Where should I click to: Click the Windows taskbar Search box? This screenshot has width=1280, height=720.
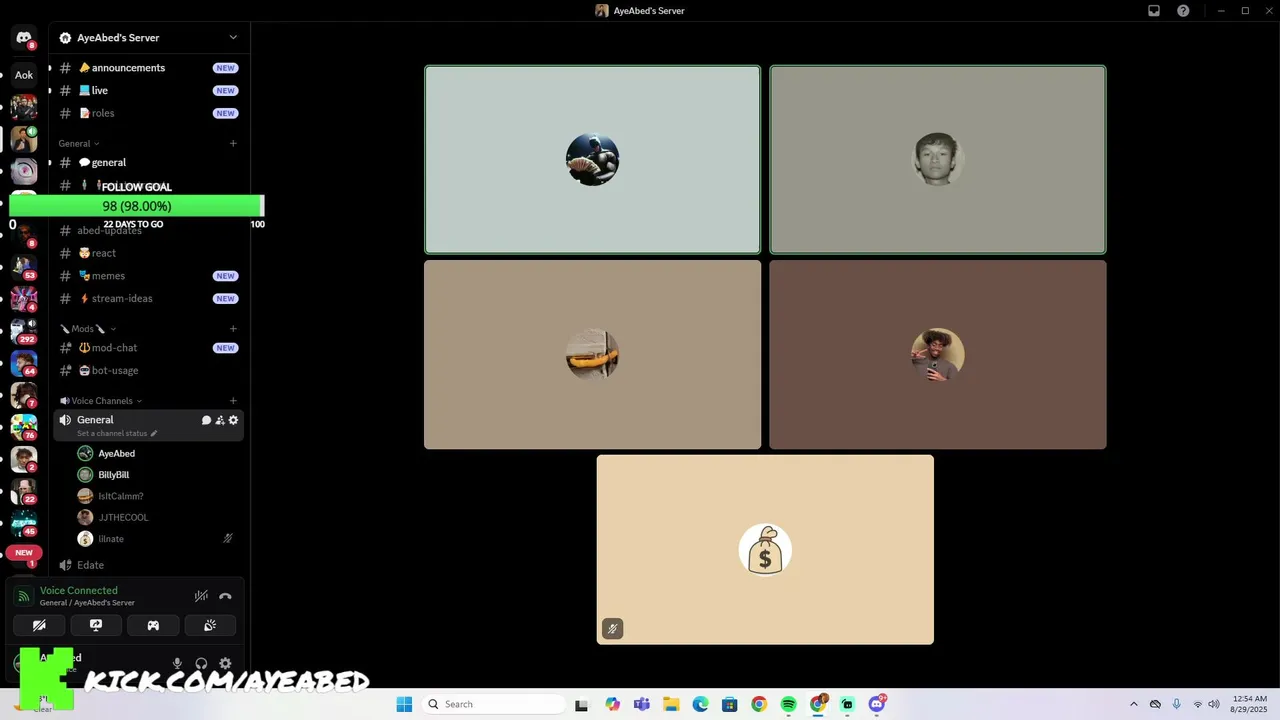(493, 704)
